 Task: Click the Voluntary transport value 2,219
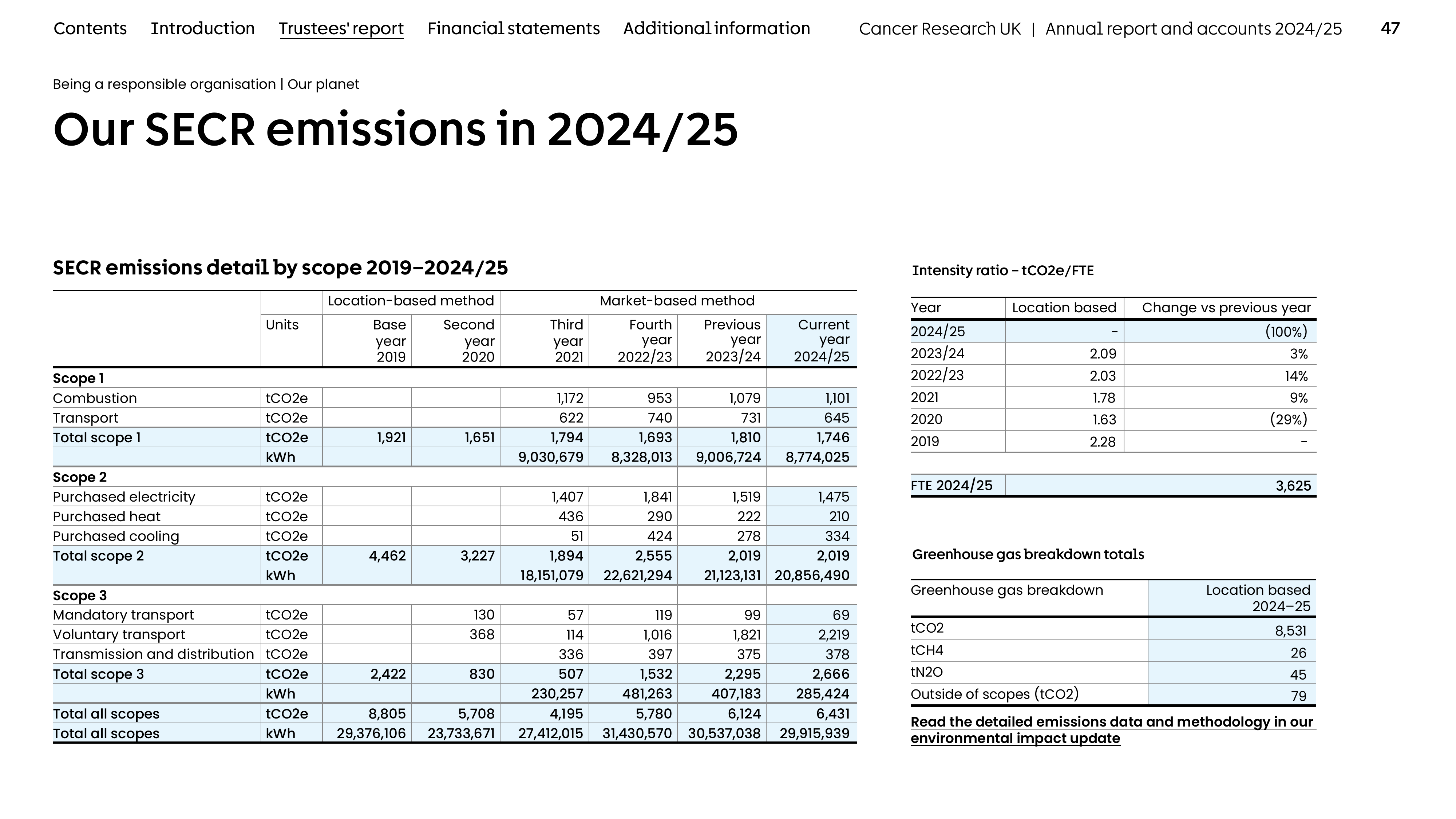click(x=834, y=635)
